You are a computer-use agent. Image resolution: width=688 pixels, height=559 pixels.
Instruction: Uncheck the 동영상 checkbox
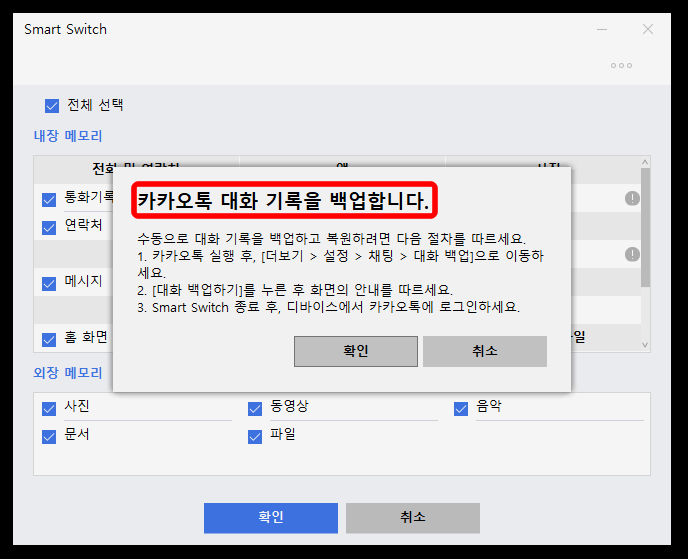pyautogui.click(x=255, y=408)
